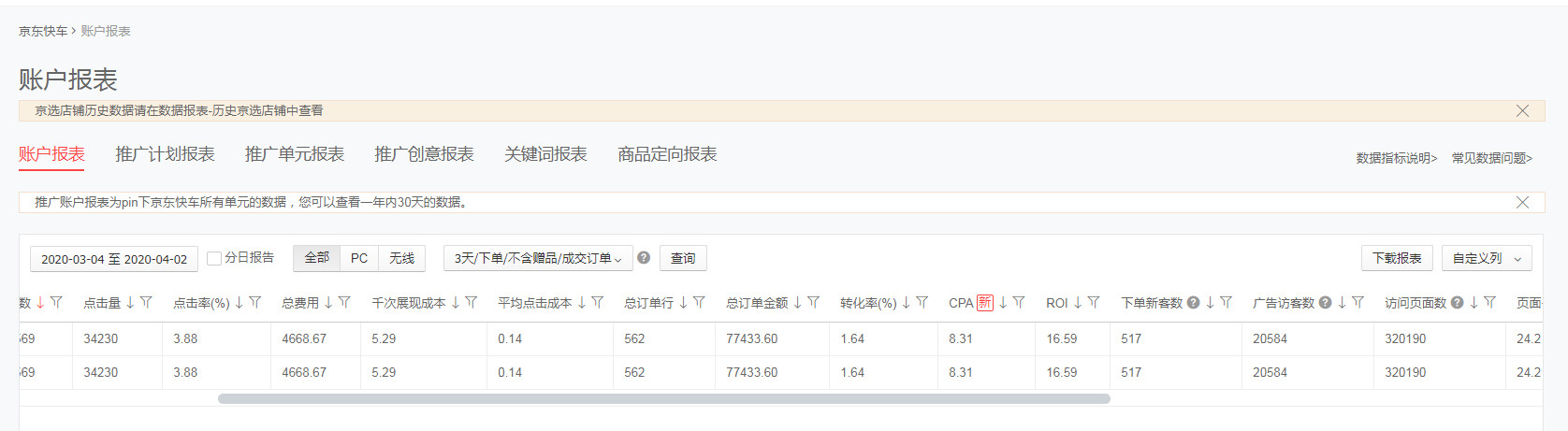
Task: Filter 总订单行 column
Action: [x=699, y=302]
